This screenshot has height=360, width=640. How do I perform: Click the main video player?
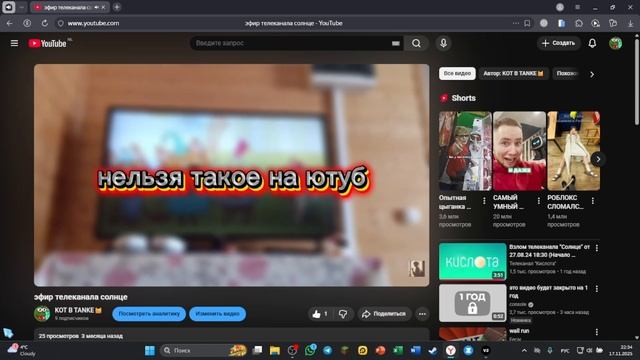click(231, 175)
